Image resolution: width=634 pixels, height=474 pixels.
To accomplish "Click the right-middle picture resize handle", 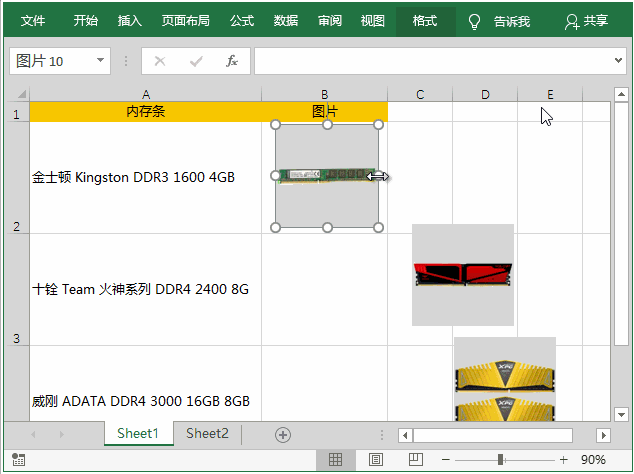I will [378, 176].
